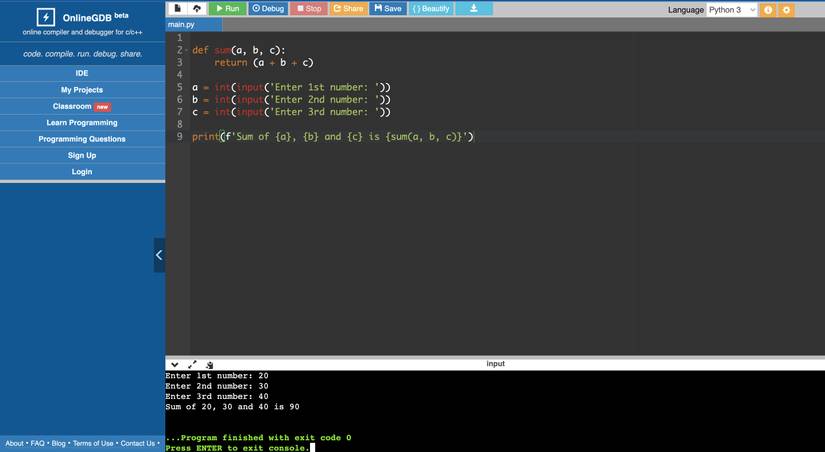Open My Projects in sidebar
This screenshot has height=452, width=825.
(x=82, y=89)
